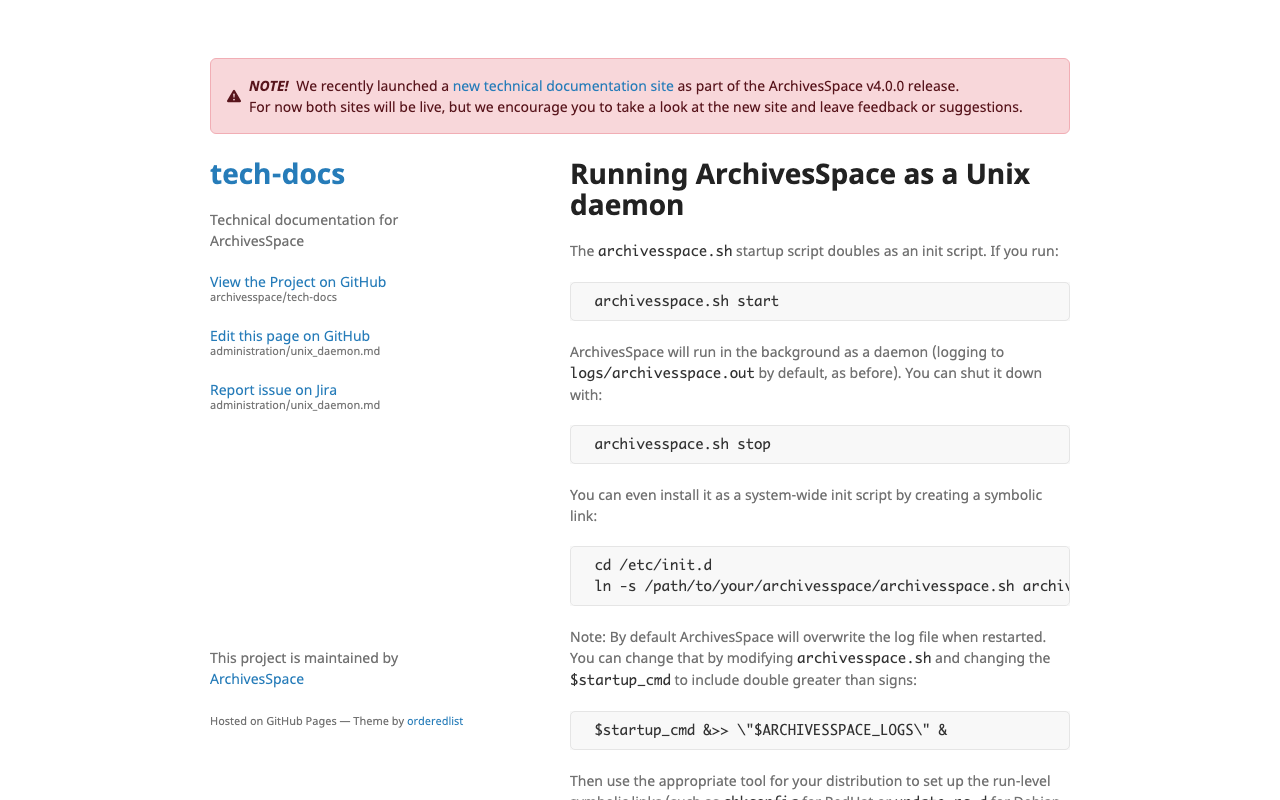Screen dimensions: 1280x800
Task: Click the warning triangle icon in the note banner
Action: pyautogui.click(x=233, y=95)
